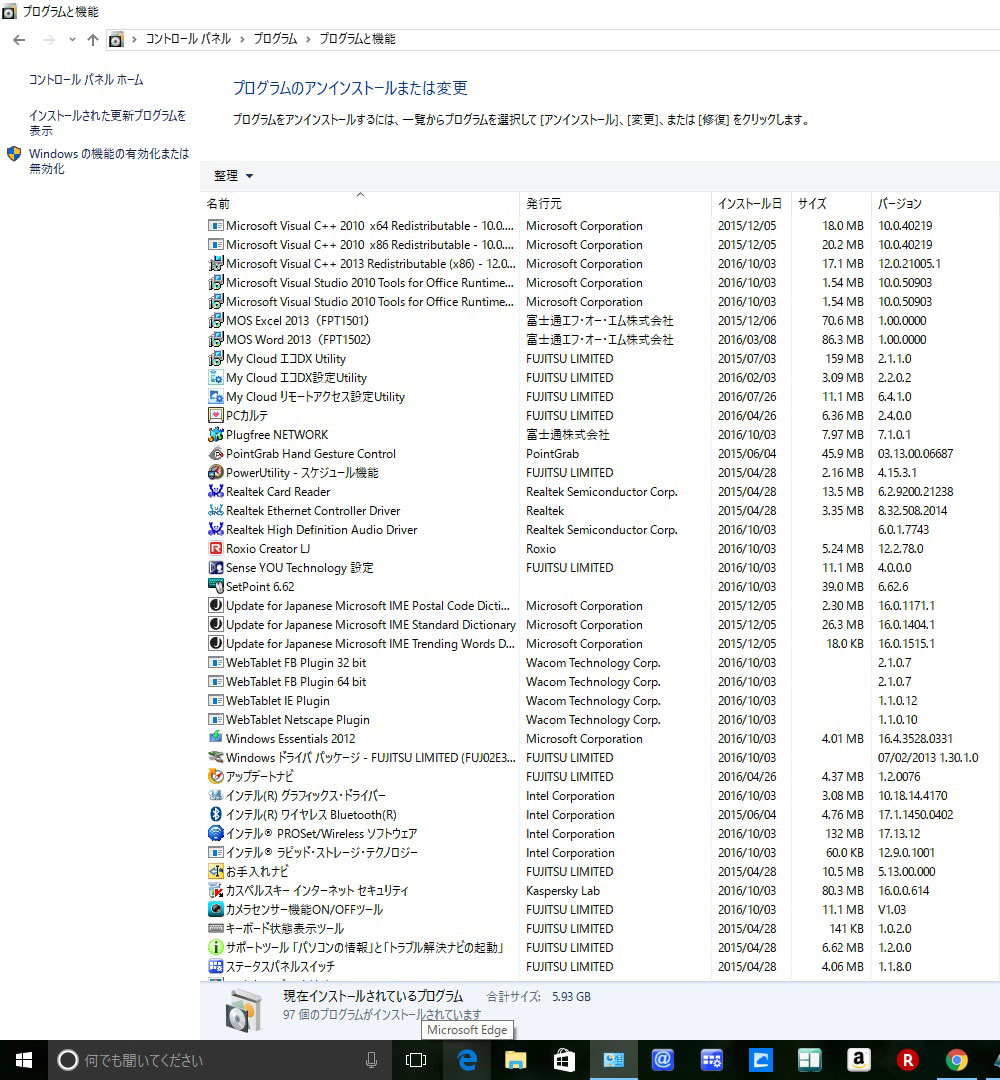
Task: Click Sense YOU Technology 設定 icon
Action: point(216,568)
